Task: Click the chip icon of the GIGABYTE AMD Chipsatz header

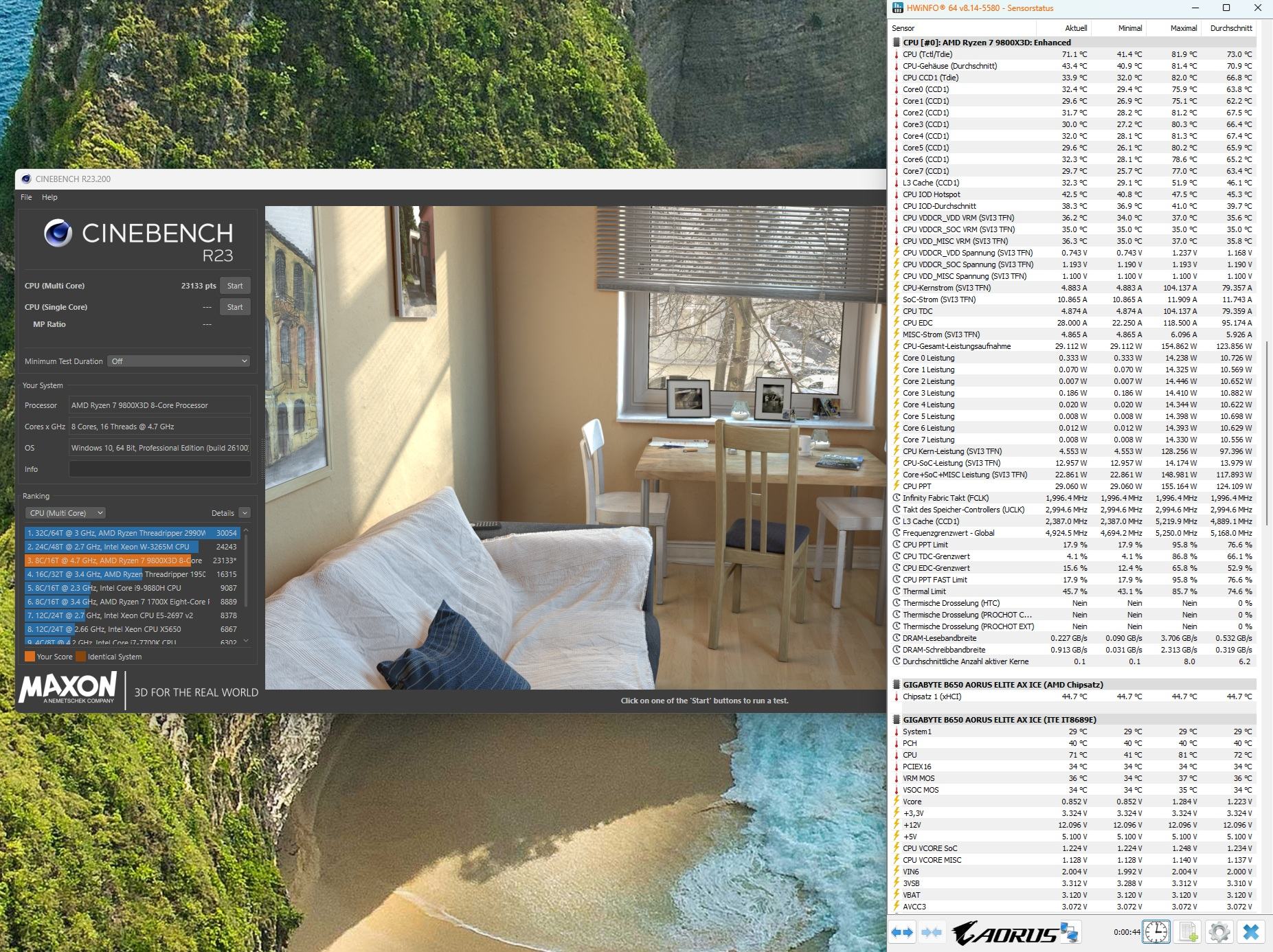Action: (896, 685)
